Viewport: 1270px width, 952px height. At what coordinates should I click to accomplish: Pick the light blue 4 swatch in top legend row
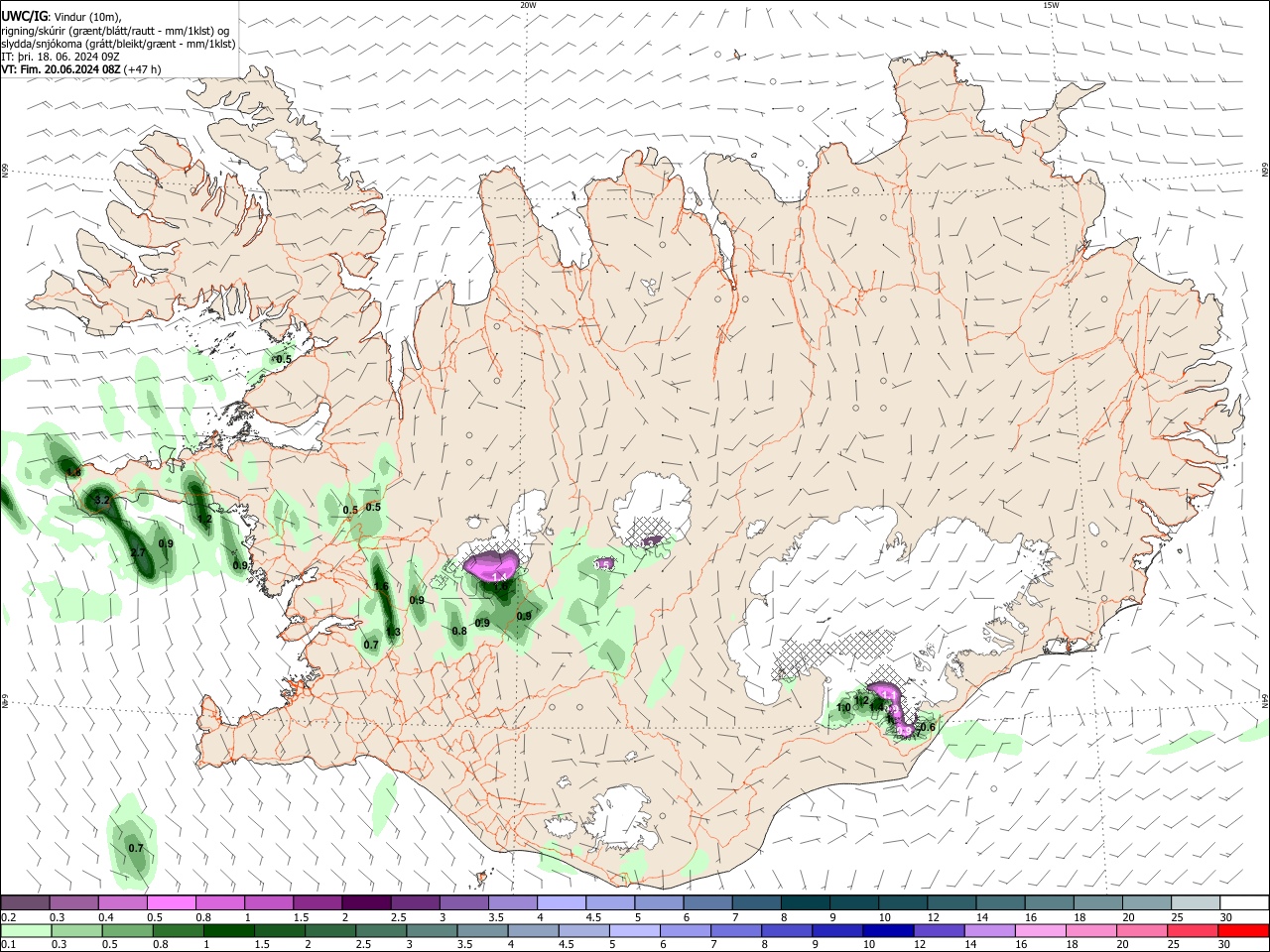(561, 902)
